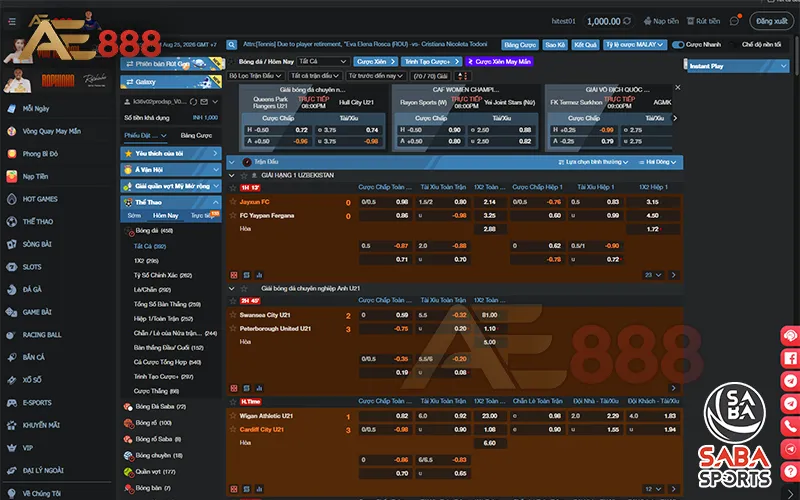Click the Sao Kê statement button
800x500 pixels.
click(555, 45)
